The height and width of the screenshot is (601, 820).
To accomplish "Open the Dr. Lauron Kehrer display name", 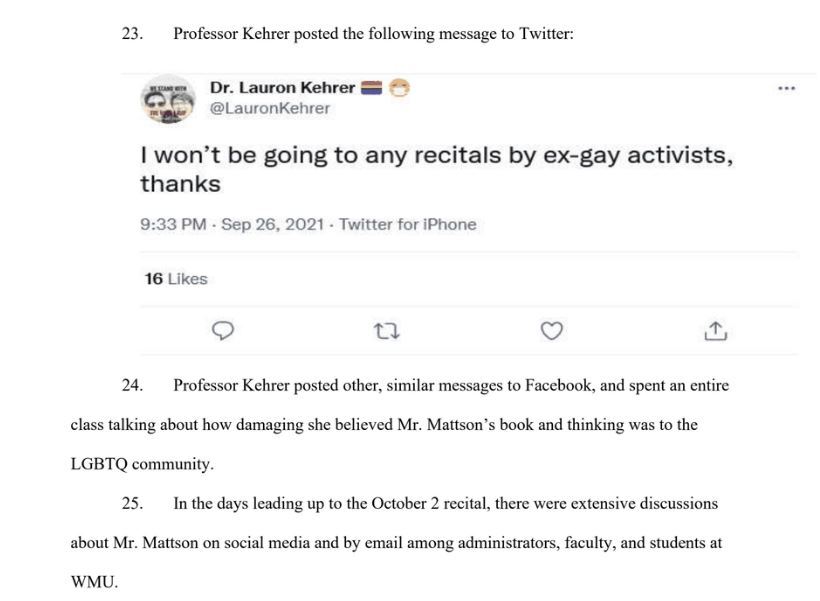I will coord(282,87).
